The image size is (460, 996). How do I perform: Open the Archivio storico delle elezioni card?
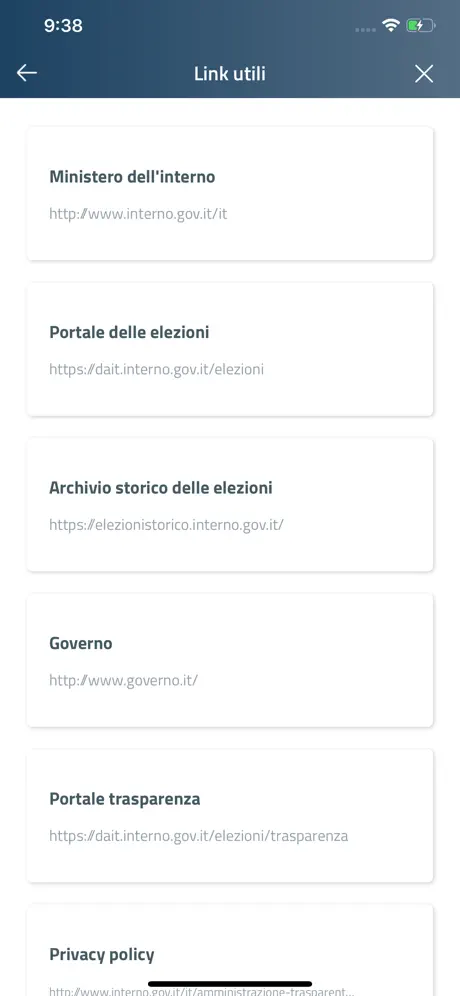pyautogui.click(x=230, y=505)
